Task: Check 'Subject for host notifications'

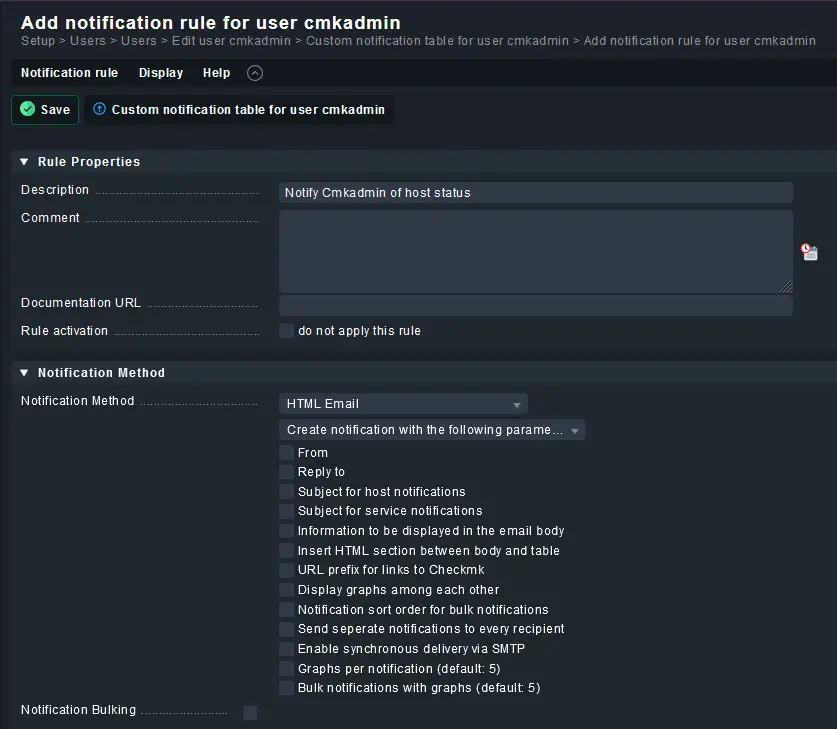Action: point(286,491)
